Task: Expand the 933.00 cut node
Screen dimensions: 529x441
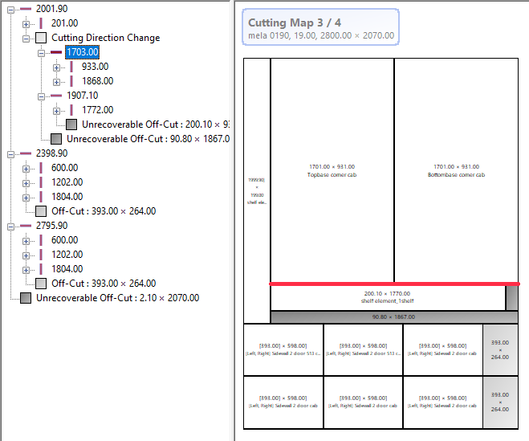Action: (x=56, y=68)
